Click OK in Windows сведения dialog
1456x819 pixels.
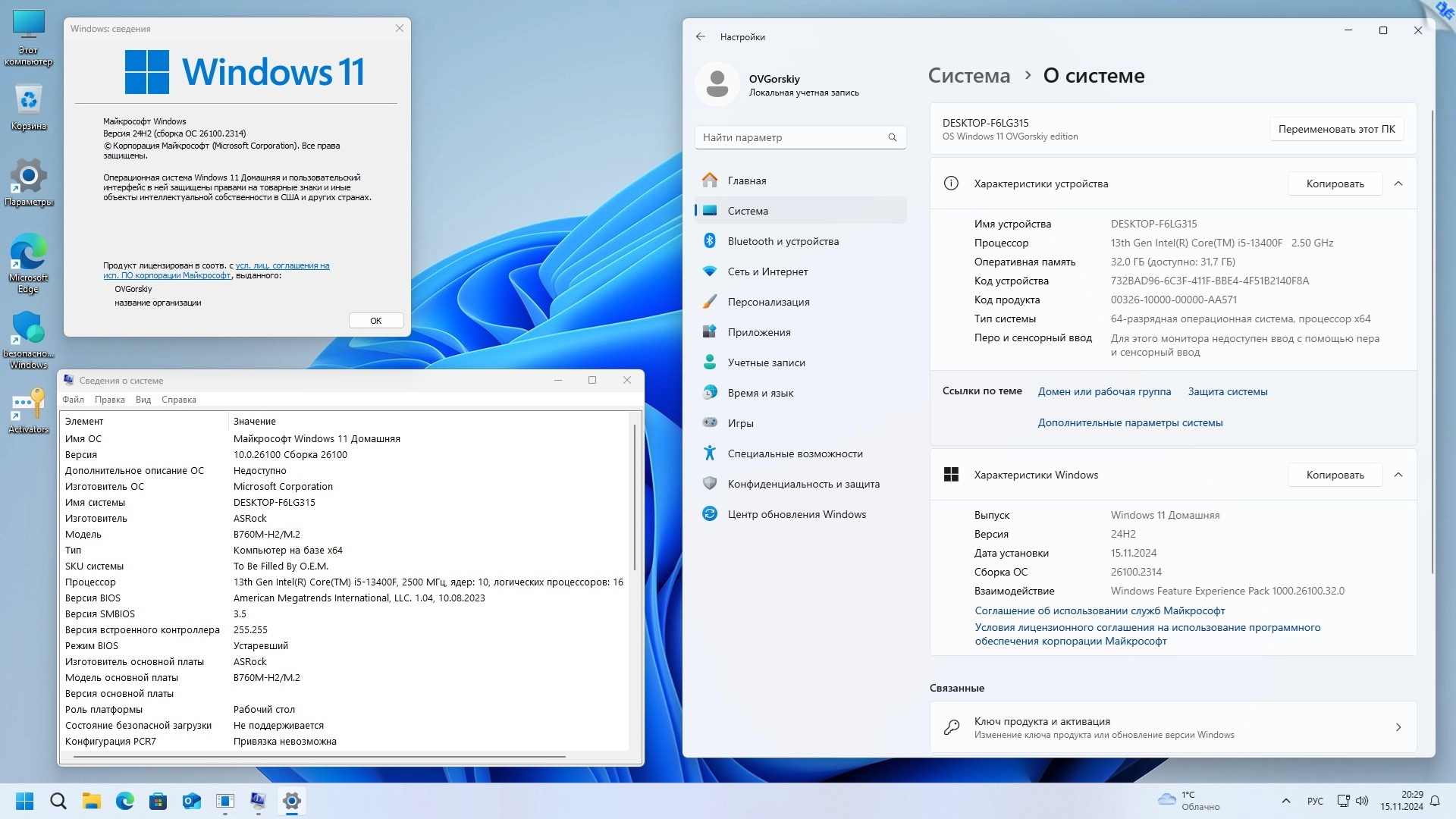tap(375, 321)
